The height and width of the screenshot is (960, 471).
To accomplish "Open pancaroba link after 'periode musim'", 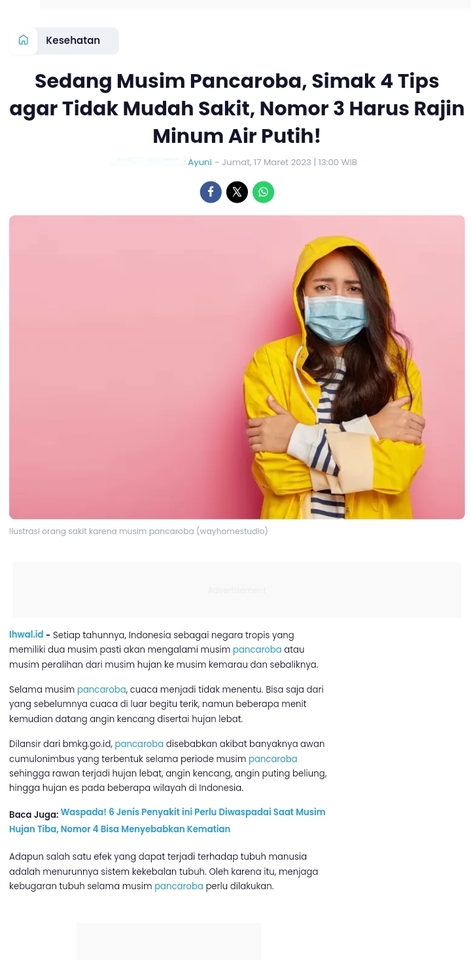I will (x=273, y=759).
